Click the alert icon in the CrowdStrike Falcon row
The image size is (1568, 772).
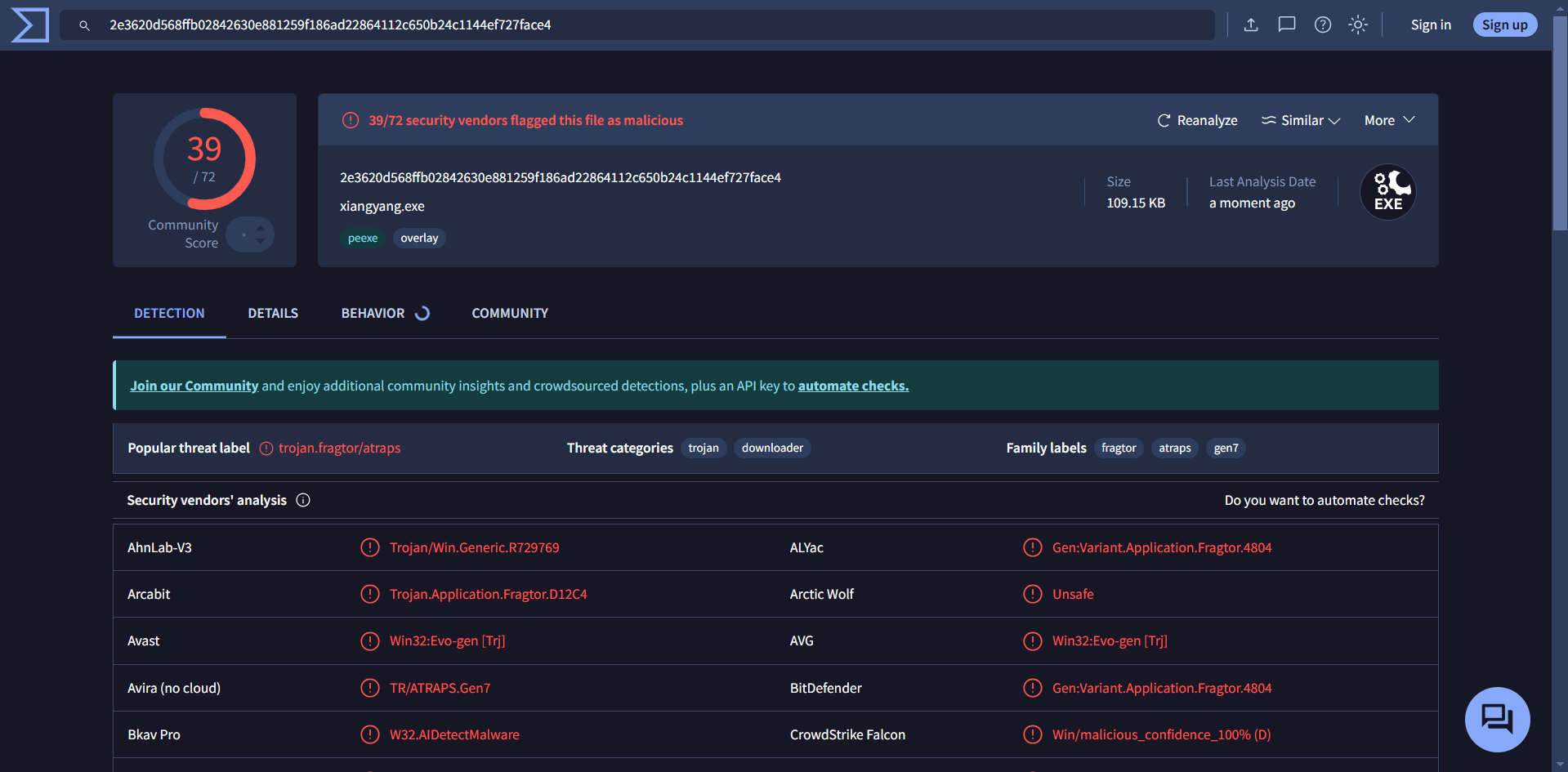1033,734
